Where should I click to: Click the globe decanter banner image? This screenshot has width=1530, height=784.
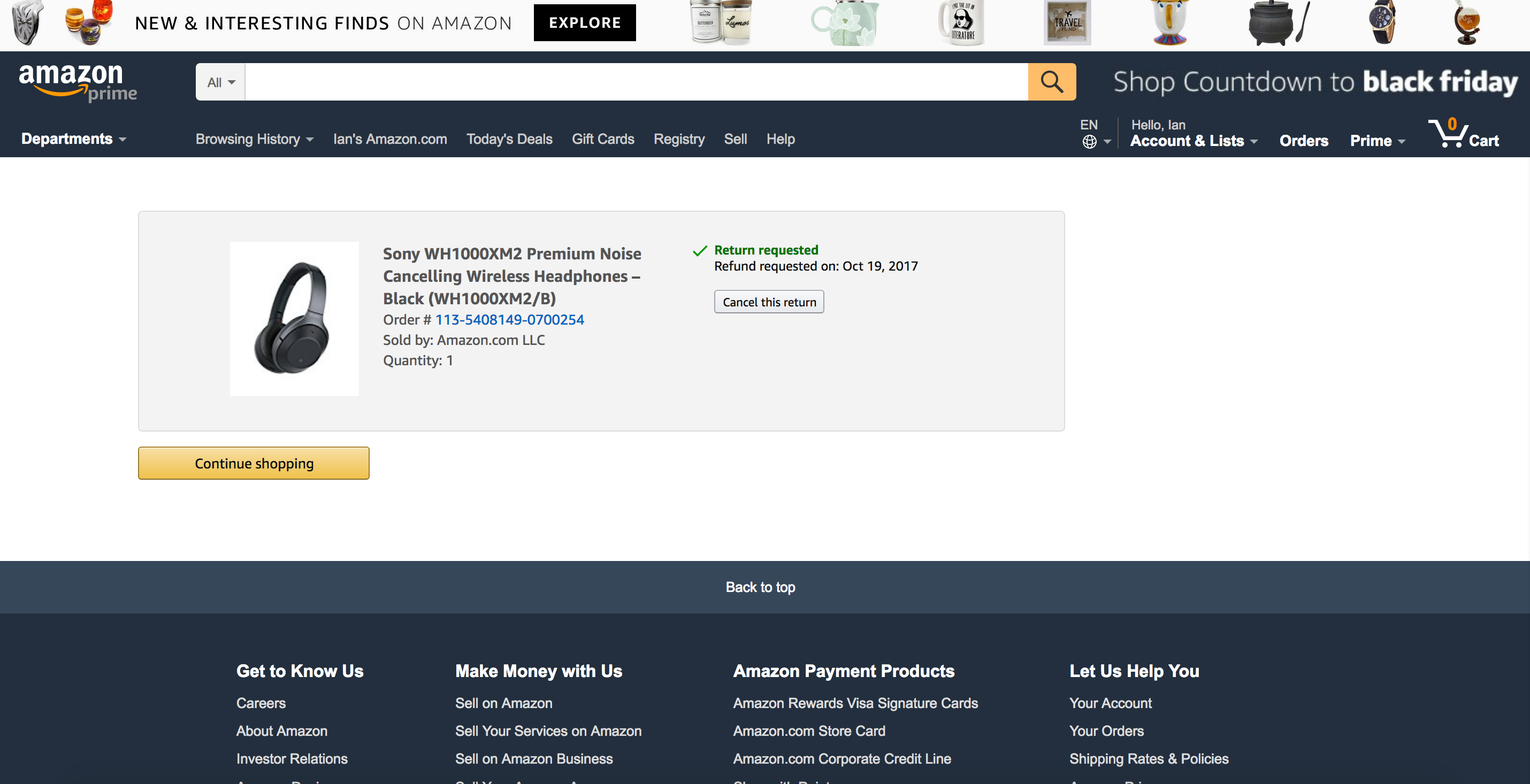(x=1467, y=22)
